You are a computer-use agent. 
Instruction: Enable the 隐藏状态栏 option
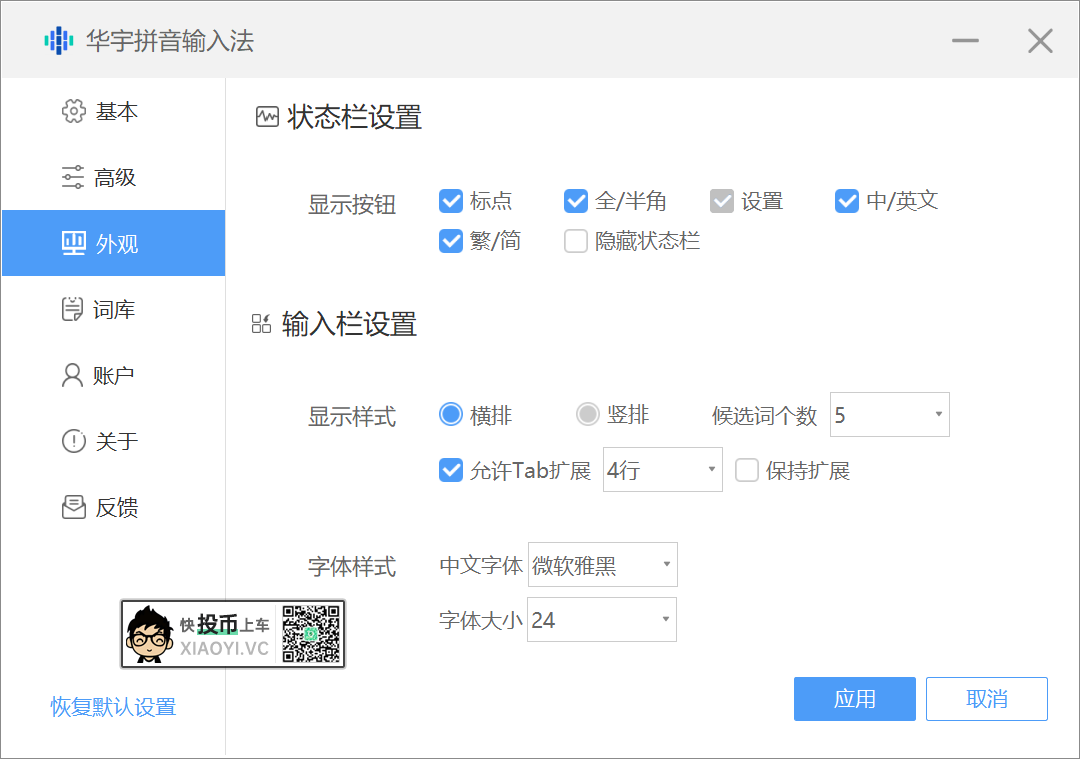[576, 241]
